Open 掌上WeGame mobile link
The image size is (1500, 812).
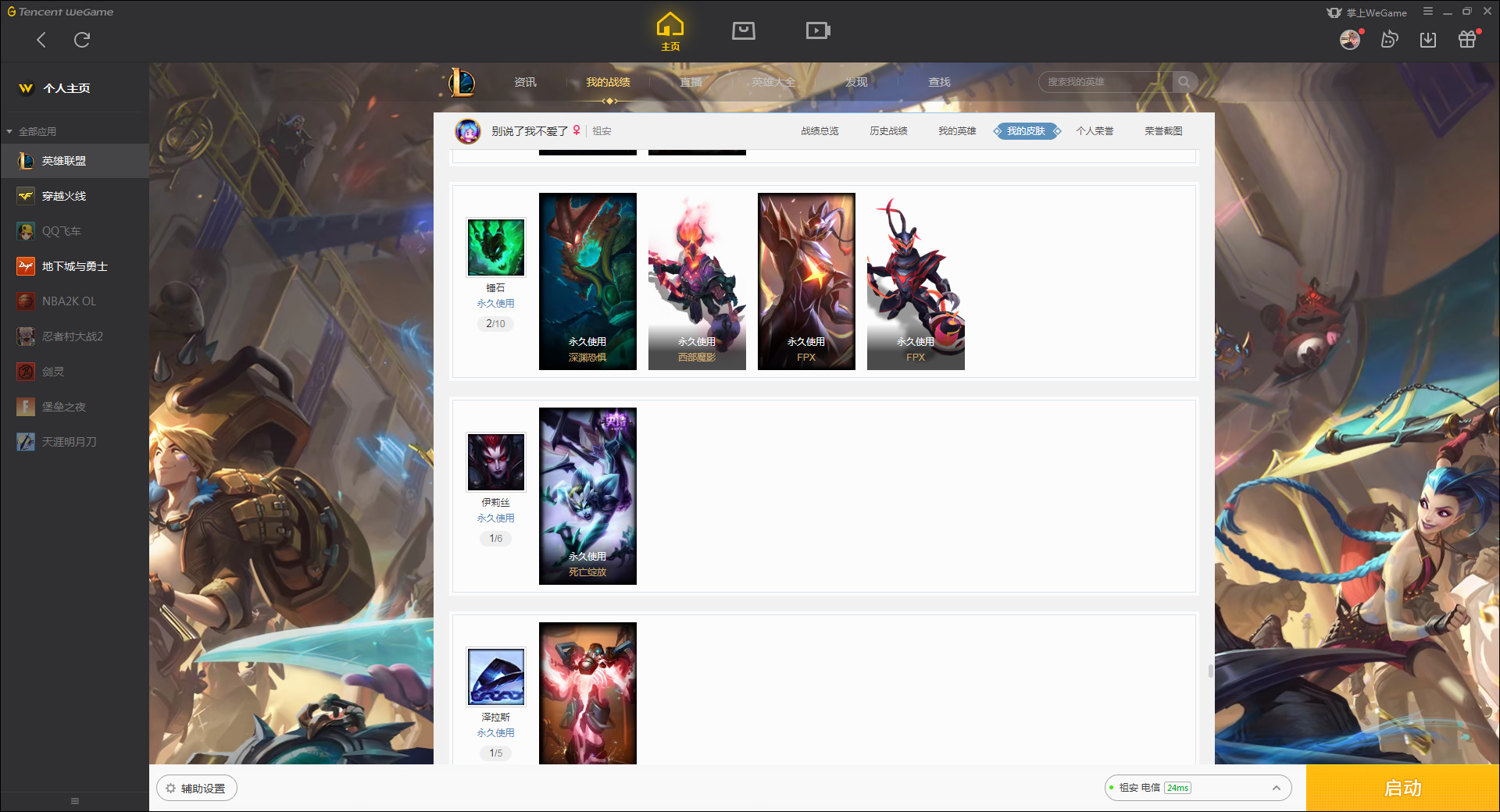pyautogui.click(x=1367, y=12)
